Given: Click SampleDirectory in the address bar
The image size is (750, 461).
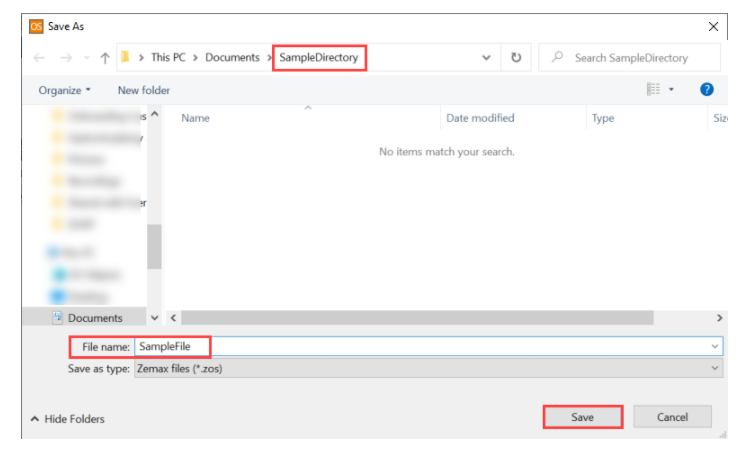Looking at the screenshot, I should [319, 57].
